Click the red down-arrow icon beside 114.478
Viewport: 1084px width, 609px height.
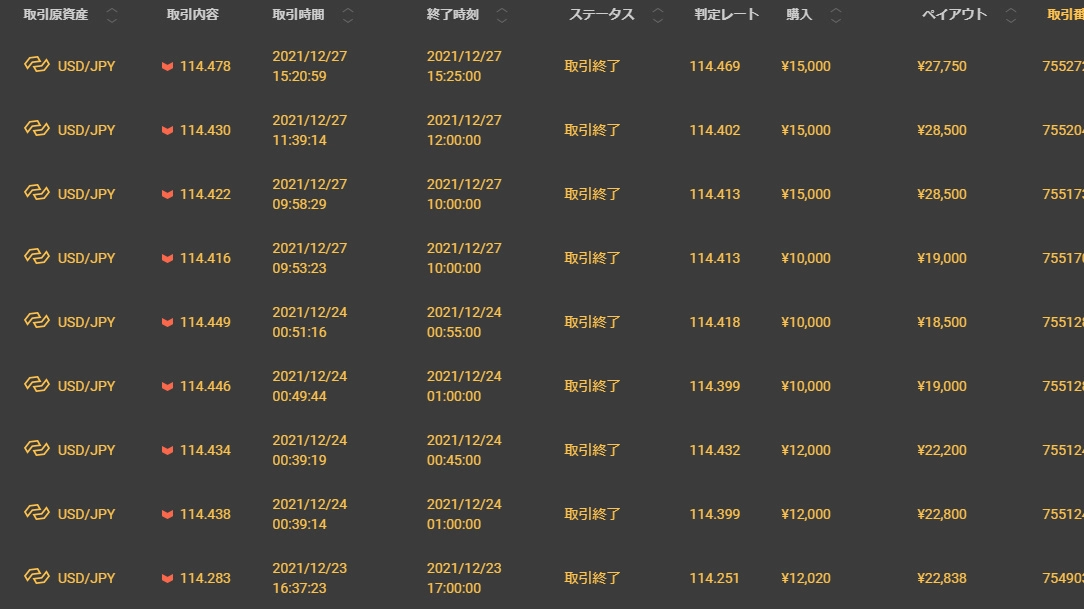pyautogui.click(x=167, y=67)
